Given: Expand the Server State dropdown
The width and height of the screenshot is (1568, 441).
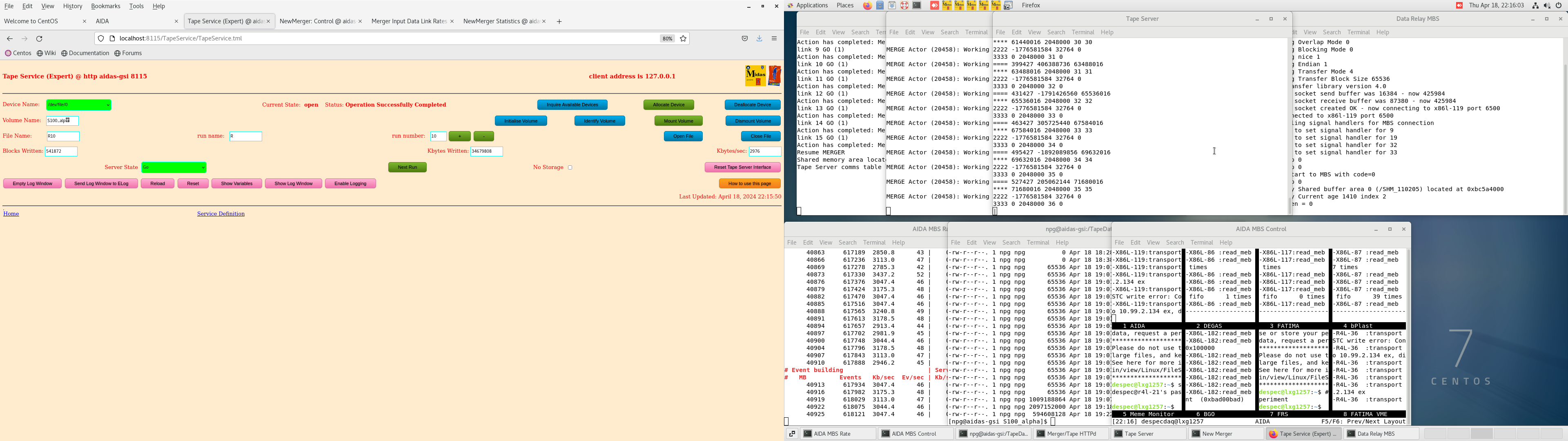Looking at the screenshot, I should (174, 167).
